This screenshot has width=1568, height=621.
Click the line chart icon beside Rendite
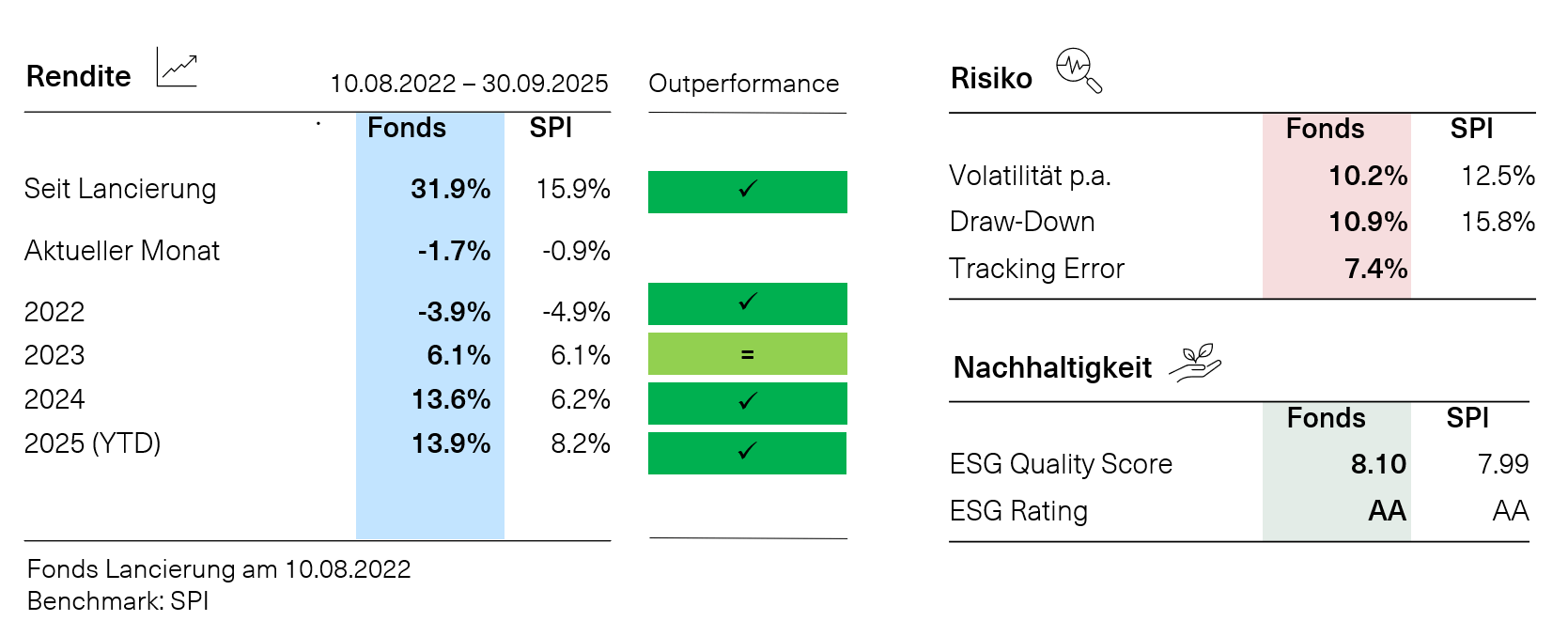[x=177, y=69]
